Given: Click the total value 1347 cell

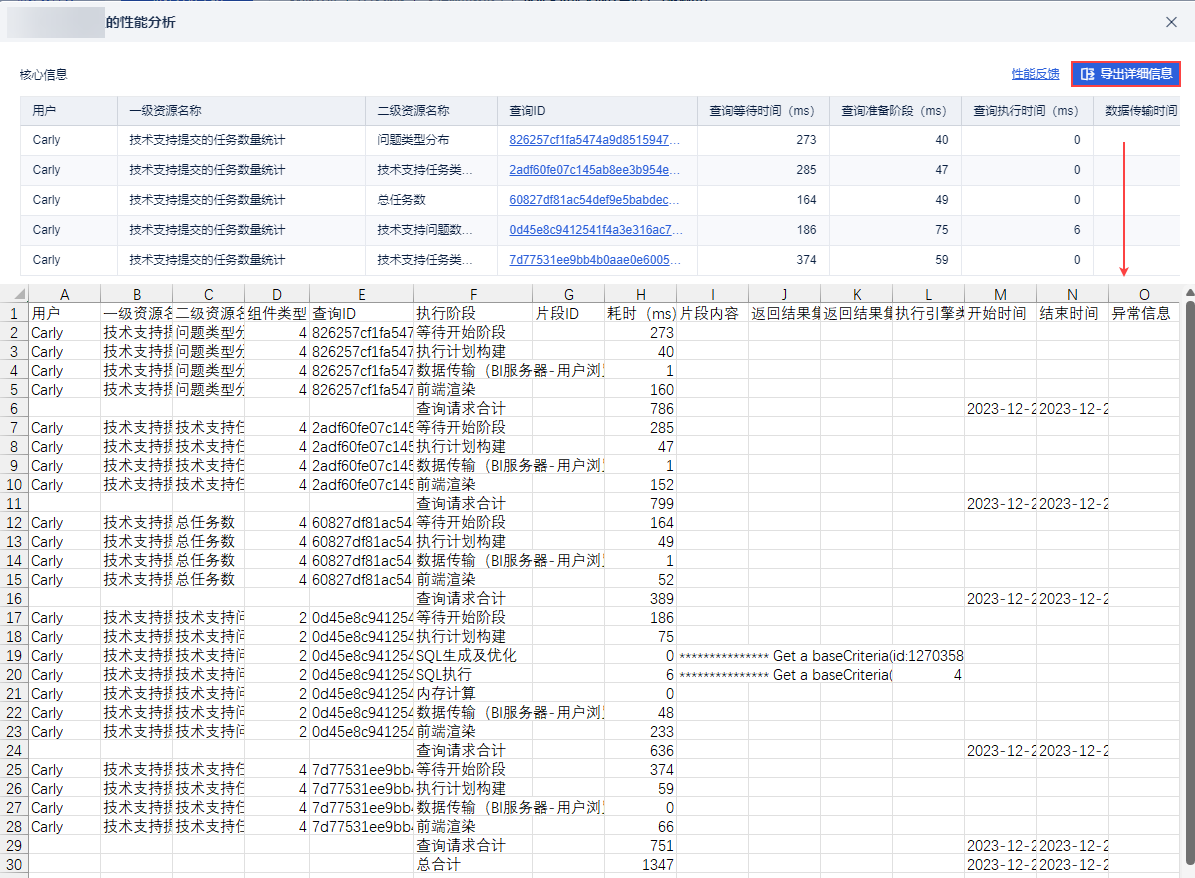Looking at the screenshot, I should pos(640,865).
